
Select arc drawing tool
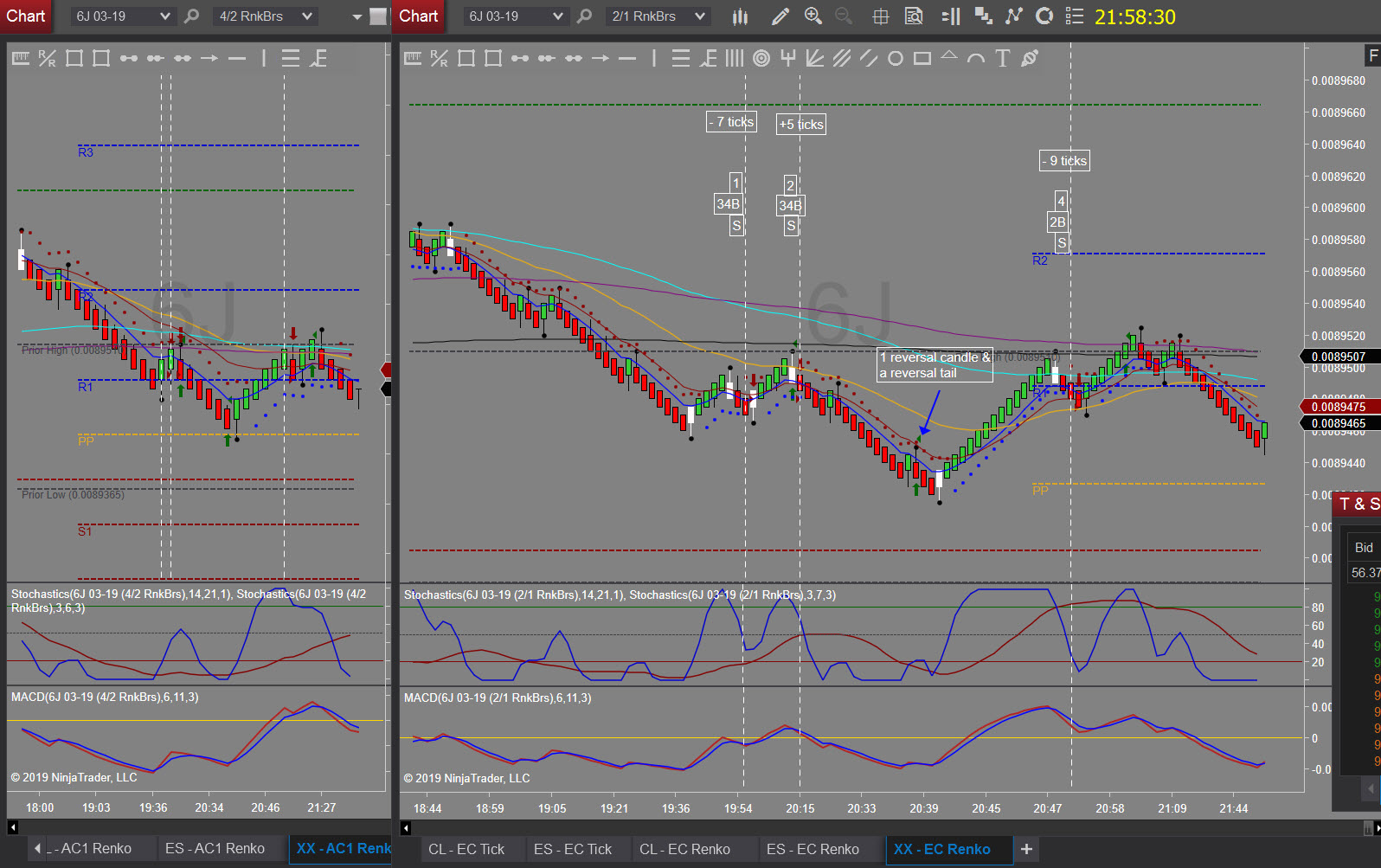point(976,58)
